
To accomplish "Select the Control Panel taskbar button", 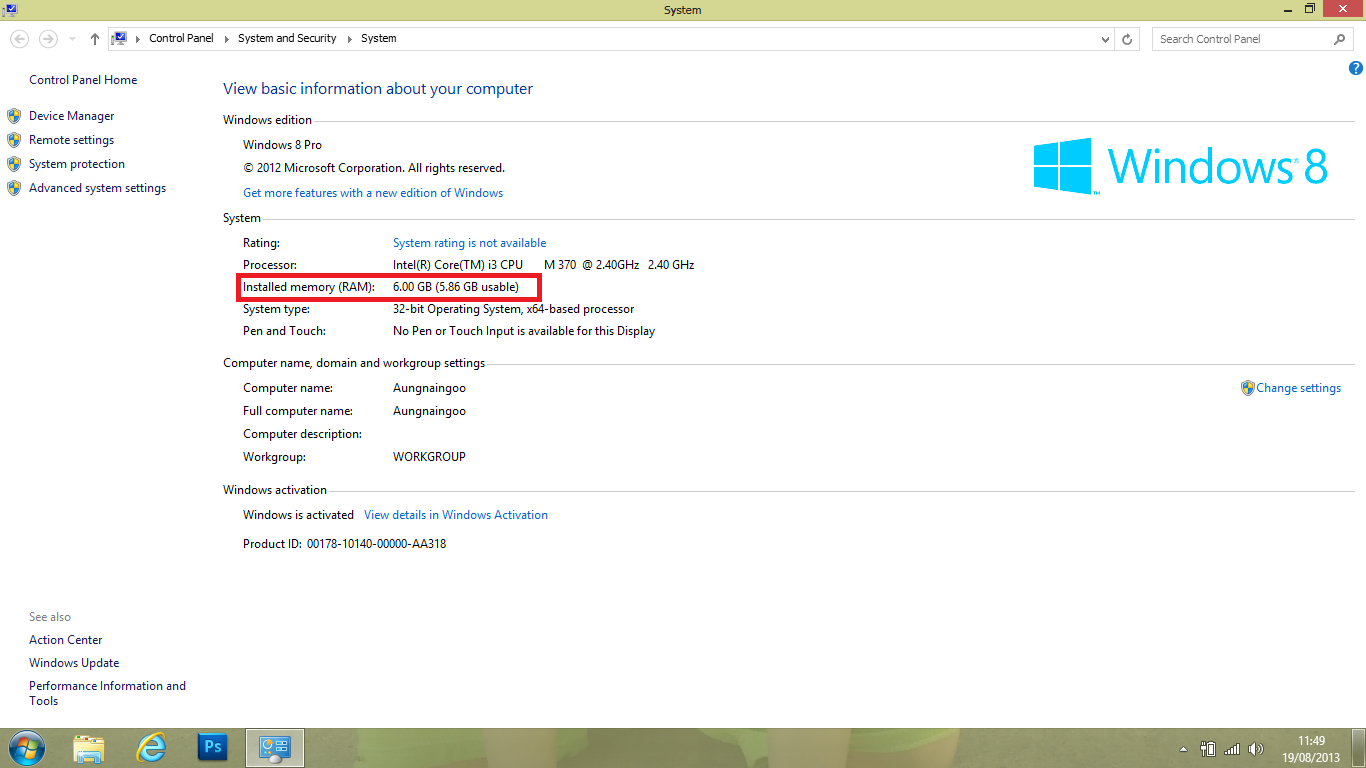I will 274,748.
